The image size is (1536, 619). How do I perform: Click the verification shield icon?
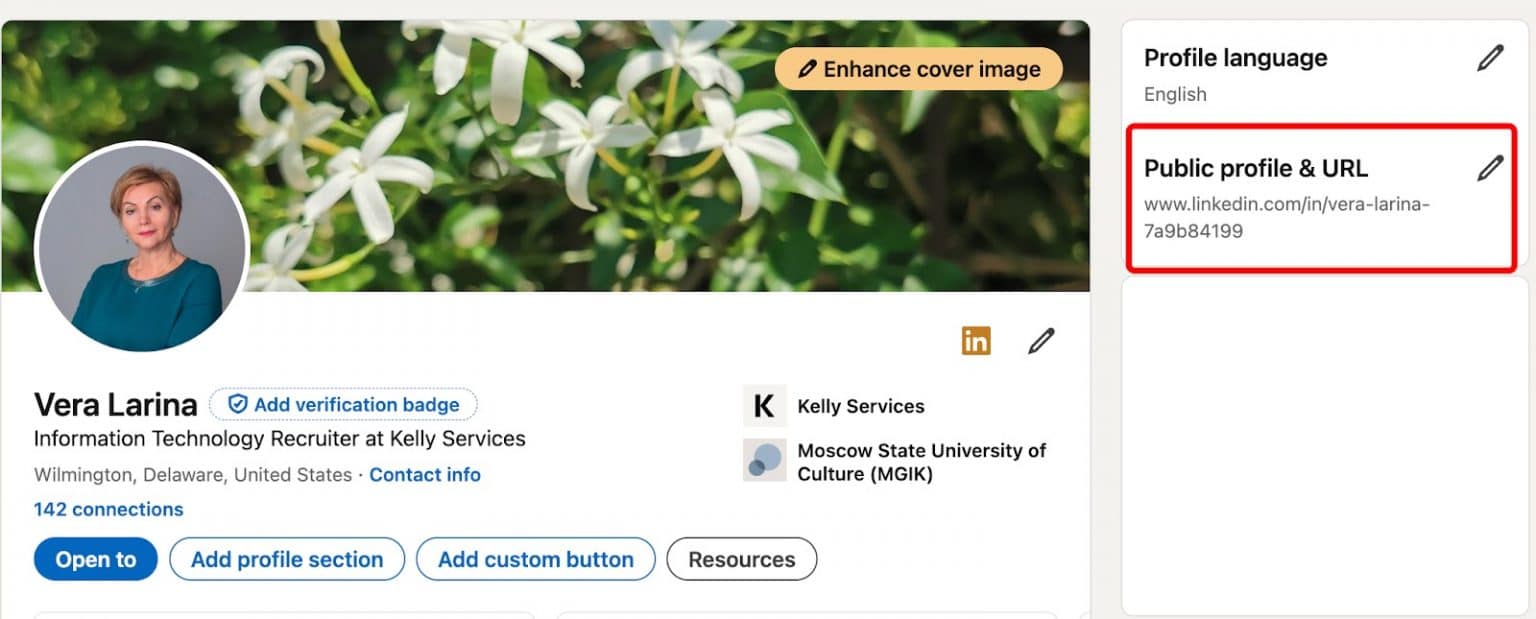click(x=236, y=404)
